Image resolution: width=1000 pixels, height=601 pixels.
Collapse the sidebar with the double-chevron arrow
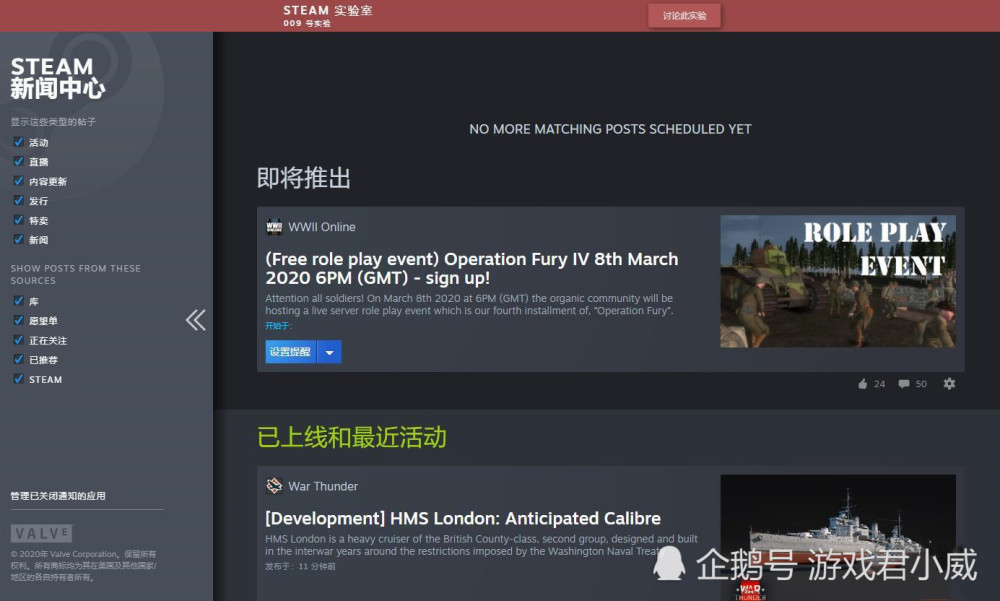[196, 320]
